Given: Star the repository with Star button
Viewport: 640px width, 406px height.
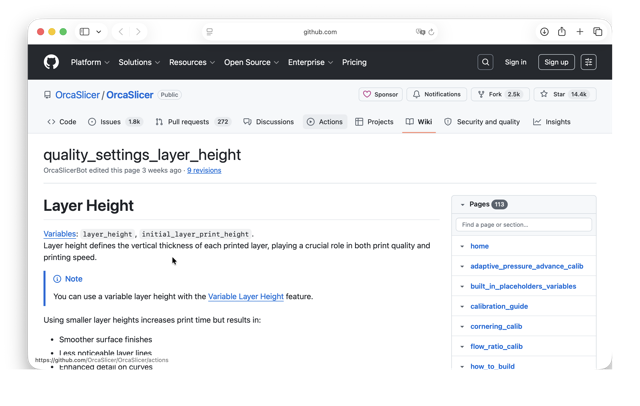Looking at the screenshot, I should coord(564,94).
